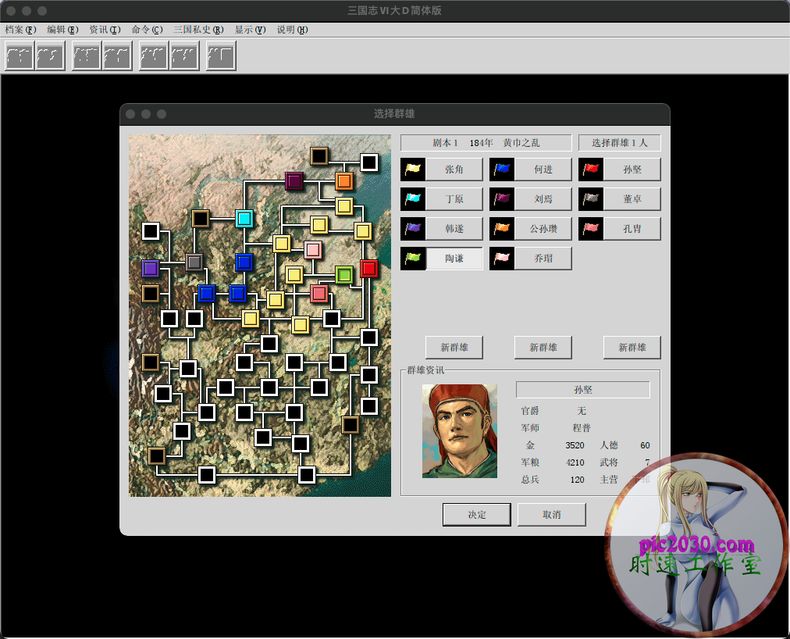The width and height of the screenshot is (790, 639).
Task: Click the first toolbar icon below 档案 menu
Action: pyautogui.click(x=19, y=55)
